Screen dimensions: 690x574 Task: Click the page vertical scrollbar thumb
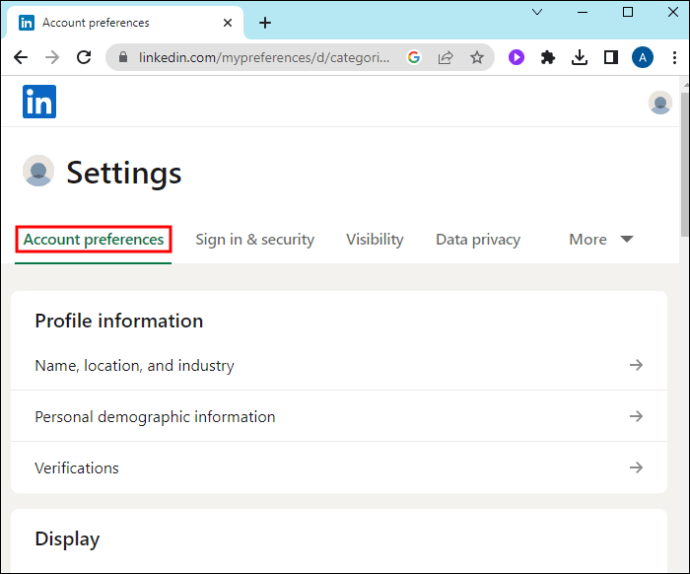pyautogui.click(x=685, y=165)
